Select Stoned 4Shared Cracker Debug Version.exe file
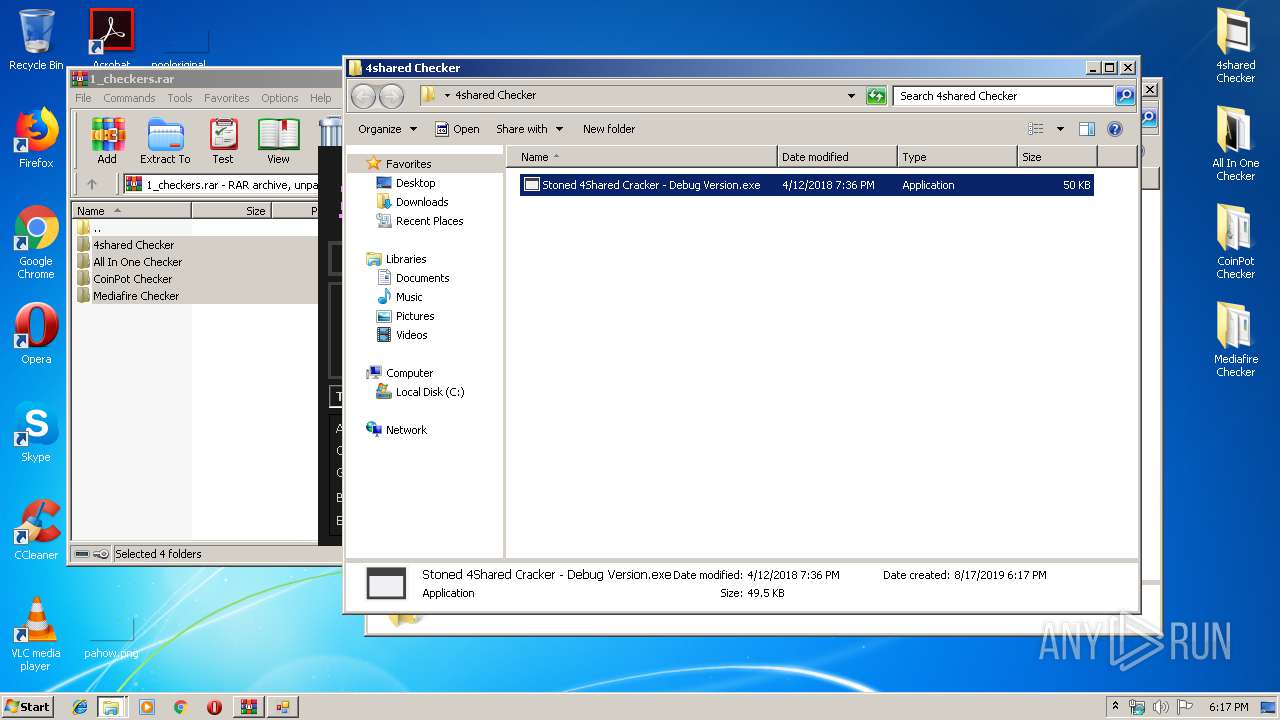 (x=806, y=185)
